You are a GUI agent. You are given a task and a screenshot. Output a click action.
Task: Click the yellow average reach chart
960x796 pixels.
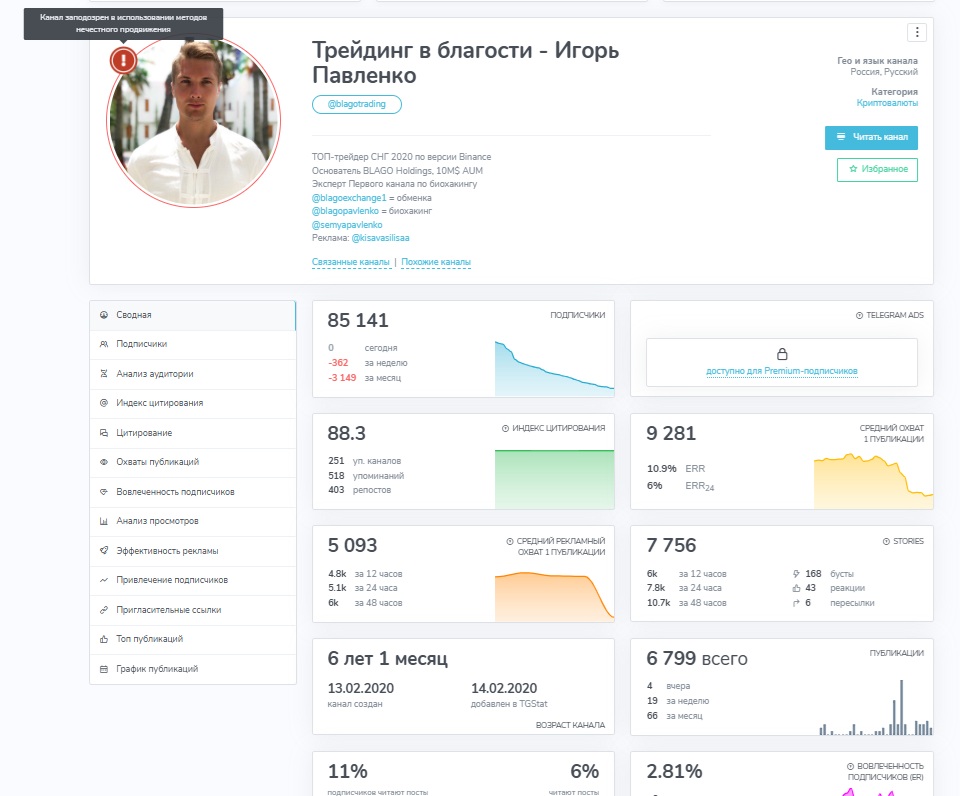tap(874, 481)
